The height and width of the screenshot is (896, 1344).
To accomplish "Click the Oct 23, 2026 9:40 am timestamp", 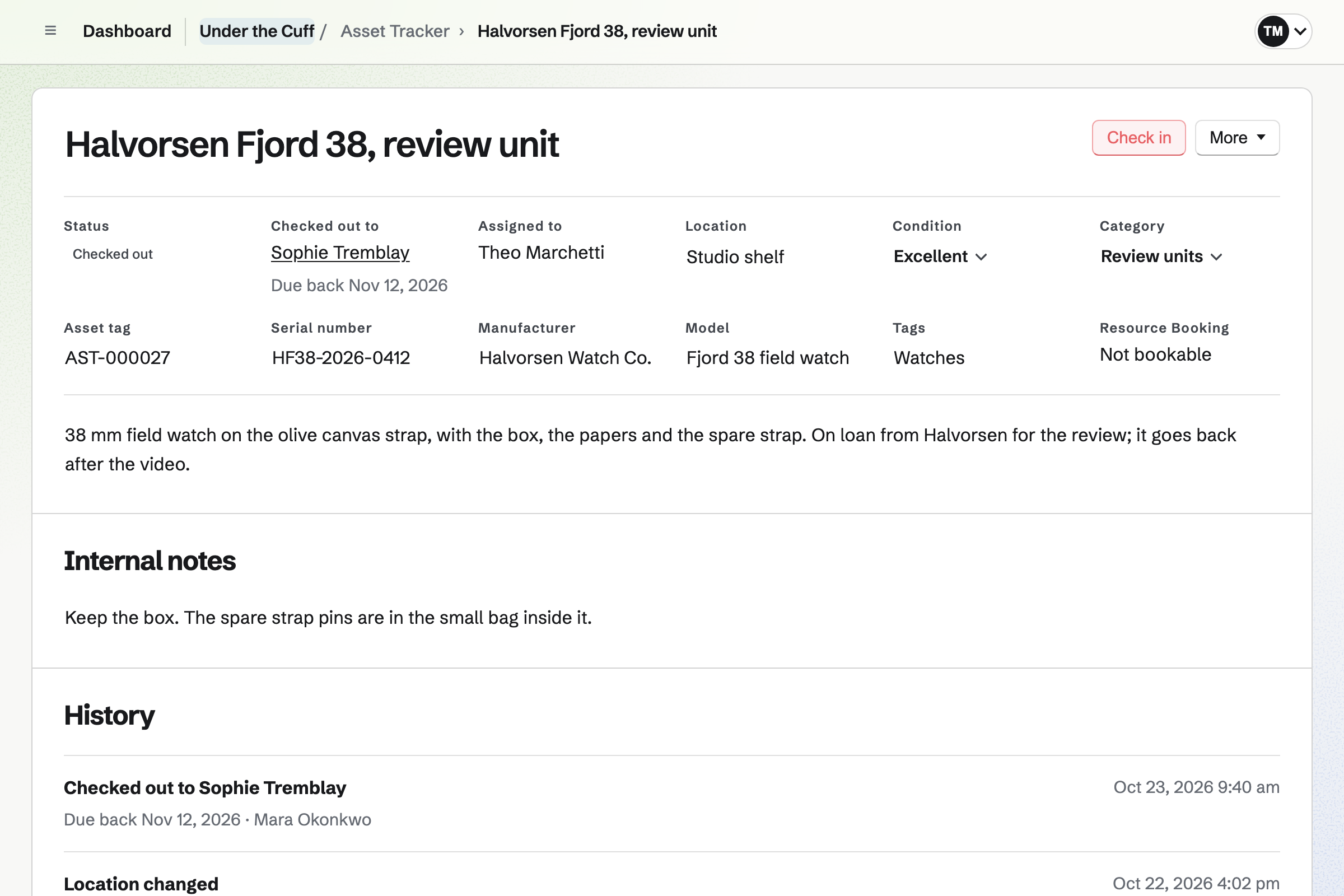I will pyautogui.click(x=1196, y=787).
